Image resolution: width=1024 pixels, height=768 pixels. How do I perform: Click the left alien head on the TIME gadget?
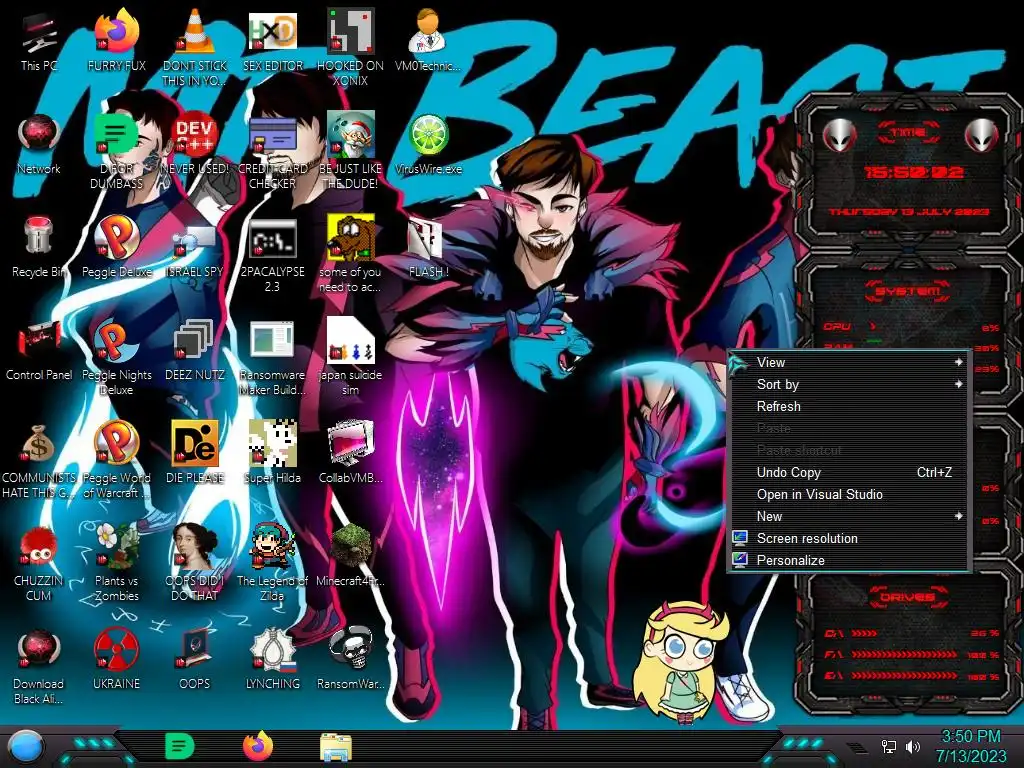coord(840,136)
